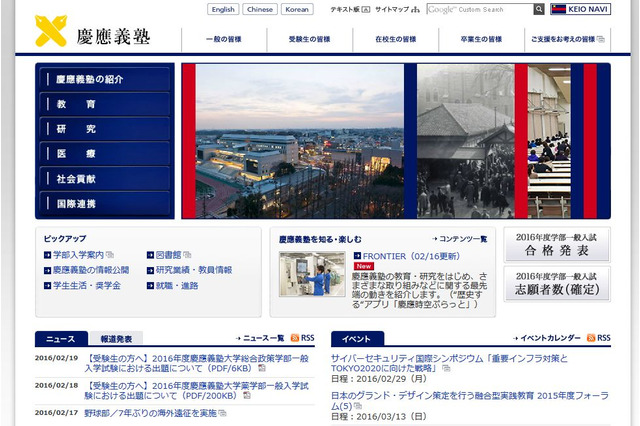640x426 pixels.
Task: Click the arrow icon beside 研究業績・教員情報
Action: coord(150,270)
